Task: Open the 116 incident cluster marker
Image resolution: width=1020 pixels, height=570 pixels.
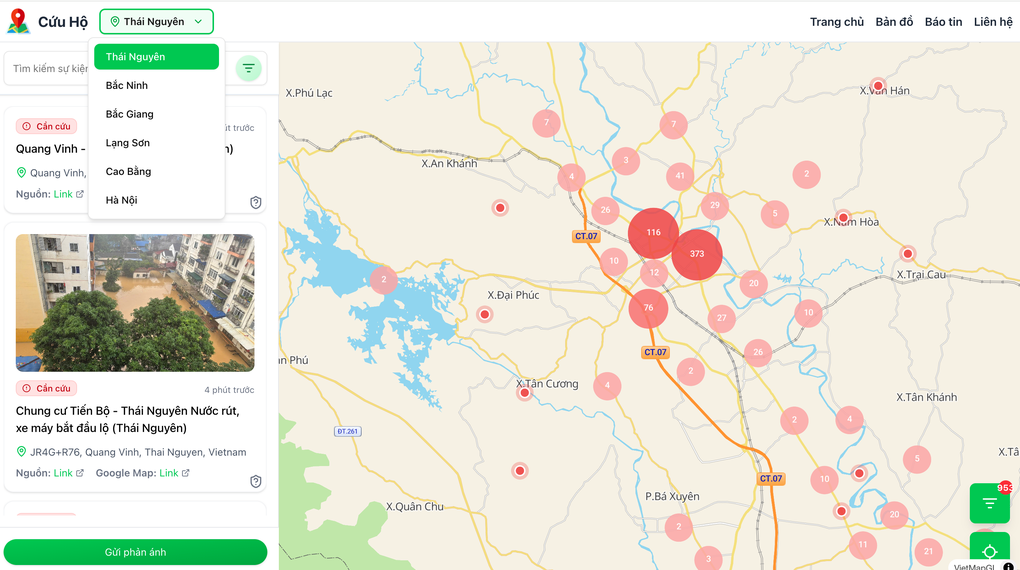Action: coord(653,232)
